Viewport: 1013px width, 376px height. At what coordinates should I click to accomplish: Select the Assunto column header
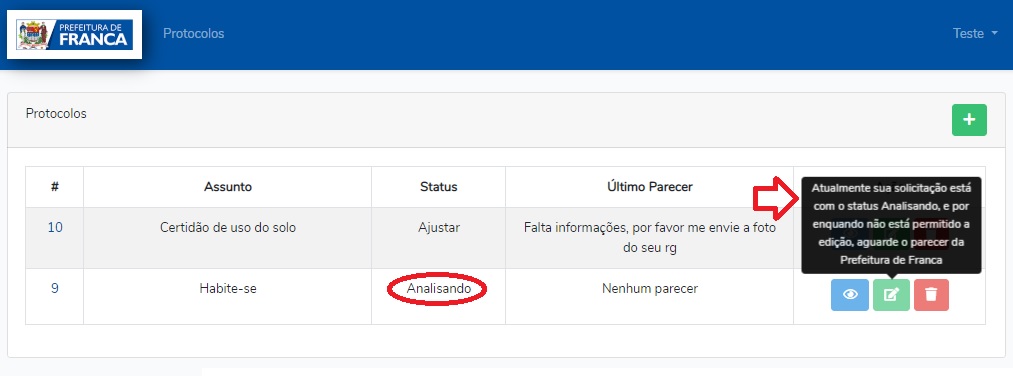coord(228,187)
